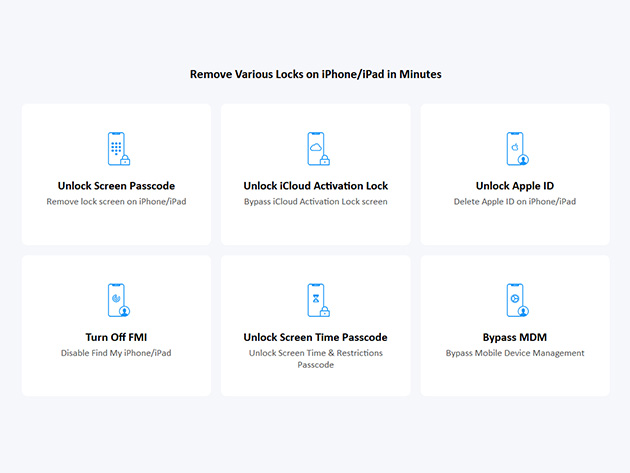Choose Unlock Apple ID title
Screen dimensions: 630x473
[x=515, y=186]
